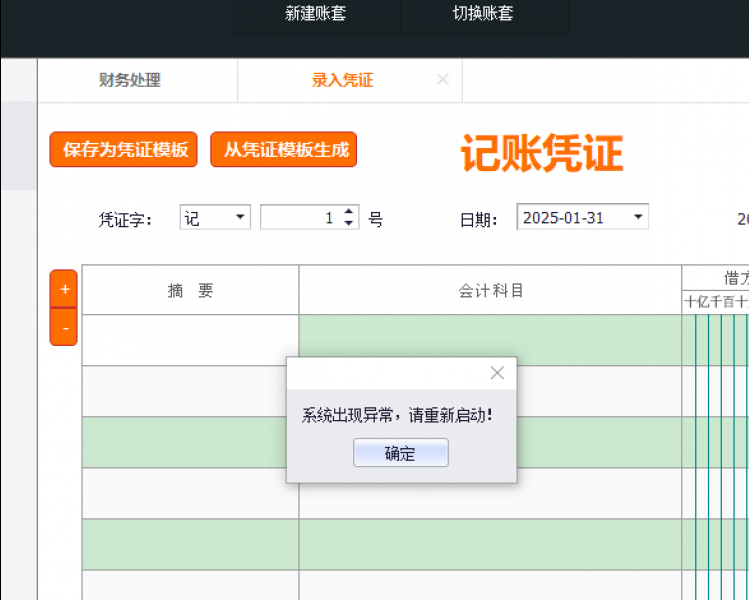The width and height of the screenshot is (749, 600).
Task: Click the first row 摘要 cell
Action: (x=190, y=340)
